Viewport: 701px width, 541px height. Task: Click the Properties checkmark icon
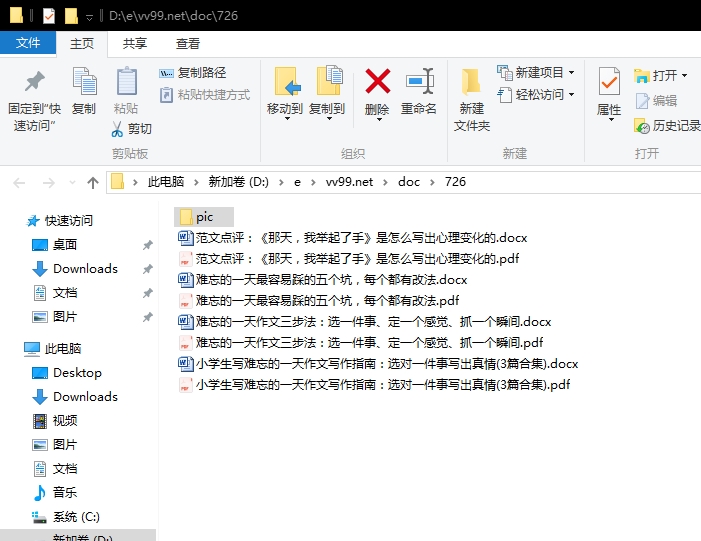609,81
